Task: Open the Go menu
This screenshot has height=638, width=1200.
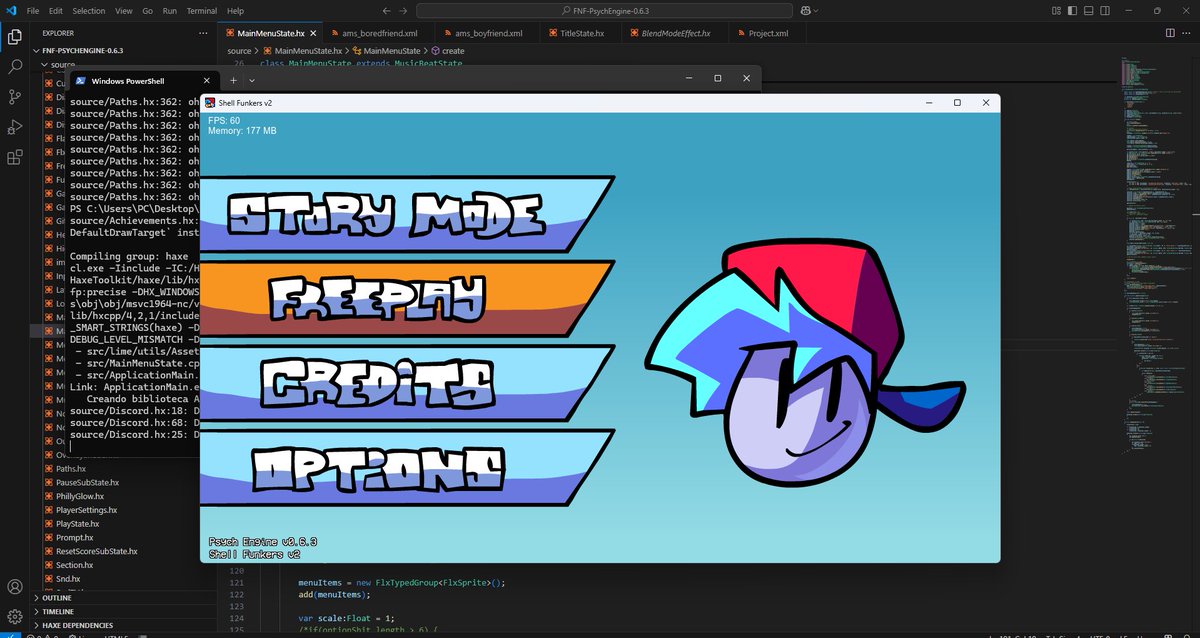Action: (x=147, y=10)
